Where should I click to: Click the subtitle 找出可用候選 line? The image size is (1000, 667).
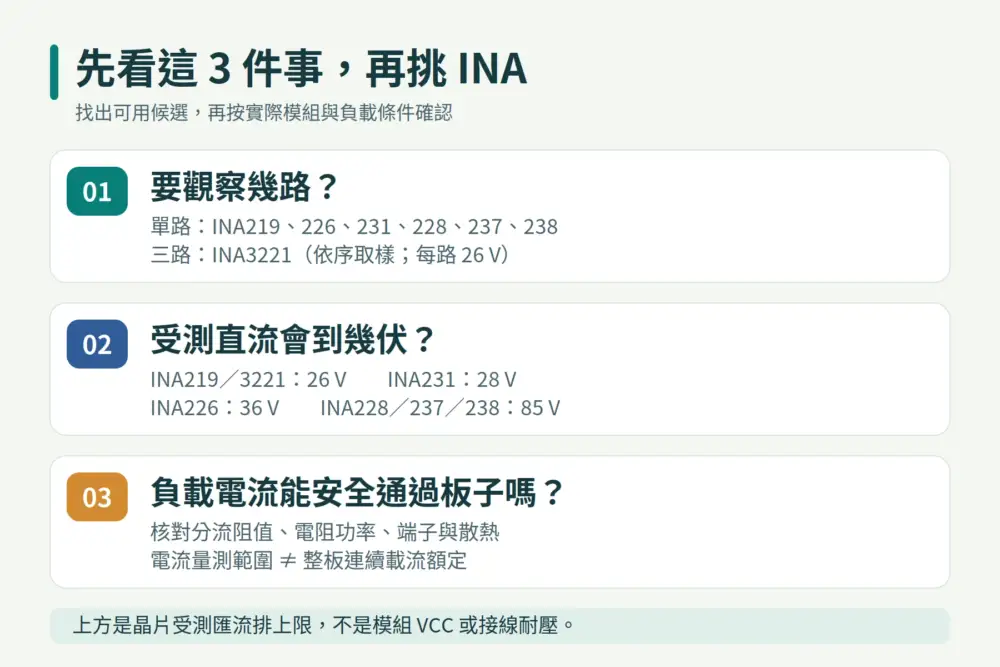[264, 113]
